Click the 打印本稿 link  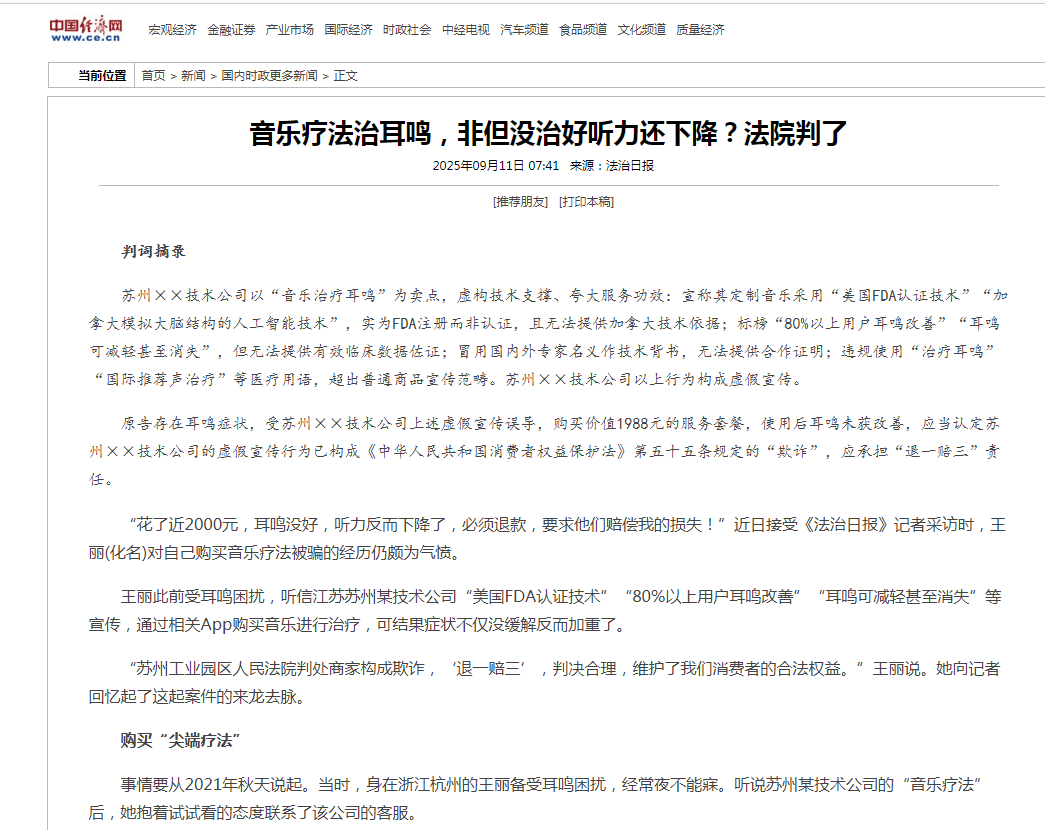(x=586, y=202)
